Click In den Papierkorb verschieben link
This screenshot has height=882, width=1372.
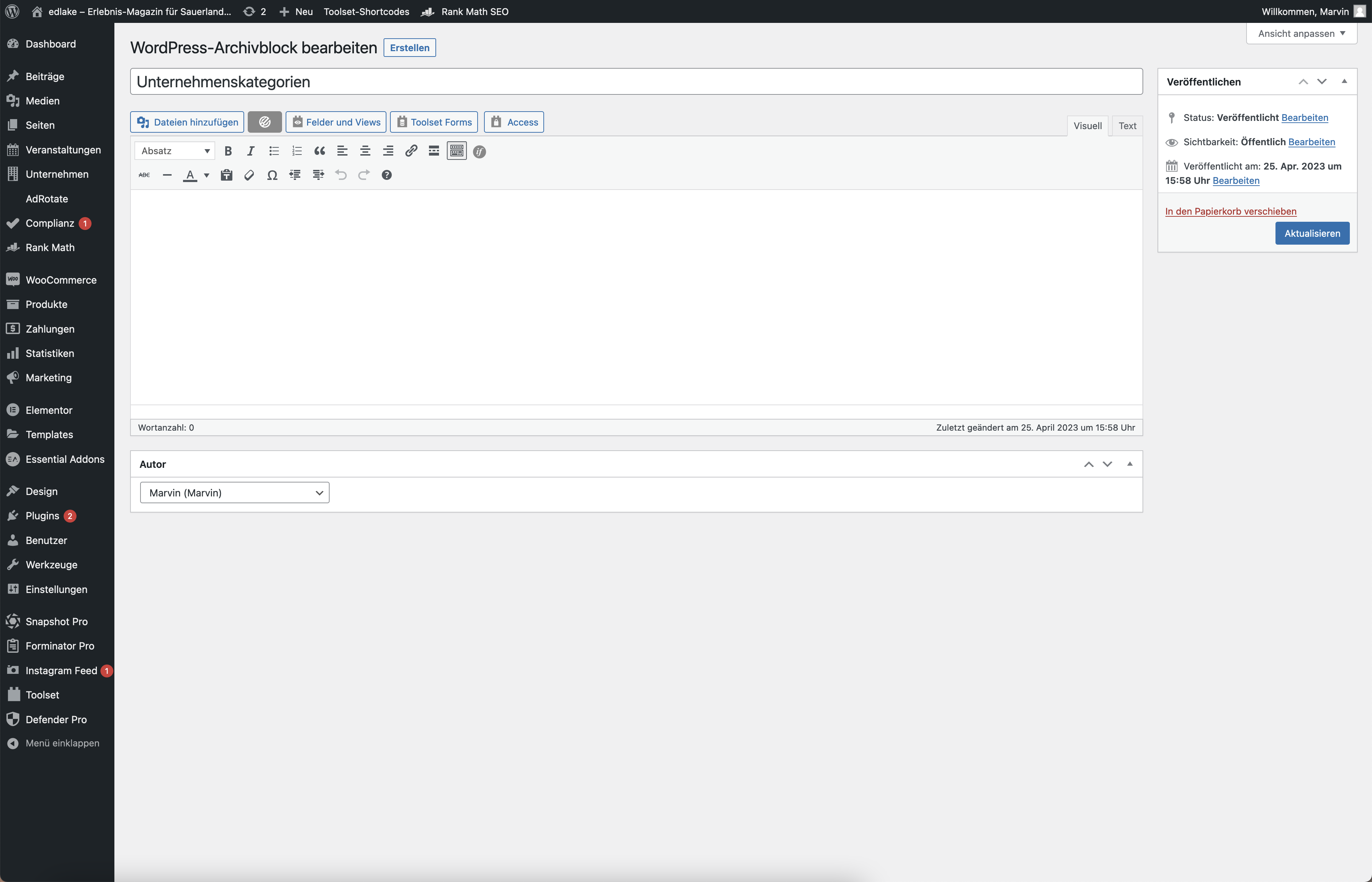(x=1231, y=211)
